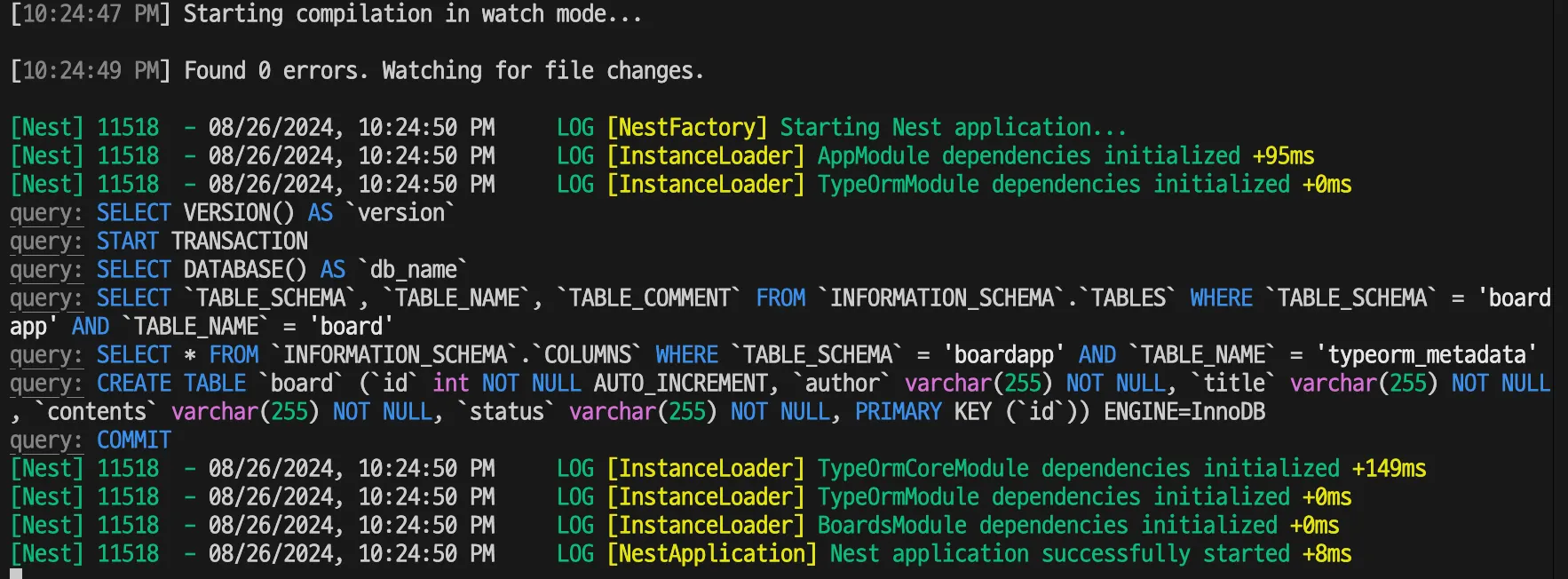The height and width of the screenshot is (579, 1568).
Task: Click the "Found 0 errors" message
Action: point(275,71)
